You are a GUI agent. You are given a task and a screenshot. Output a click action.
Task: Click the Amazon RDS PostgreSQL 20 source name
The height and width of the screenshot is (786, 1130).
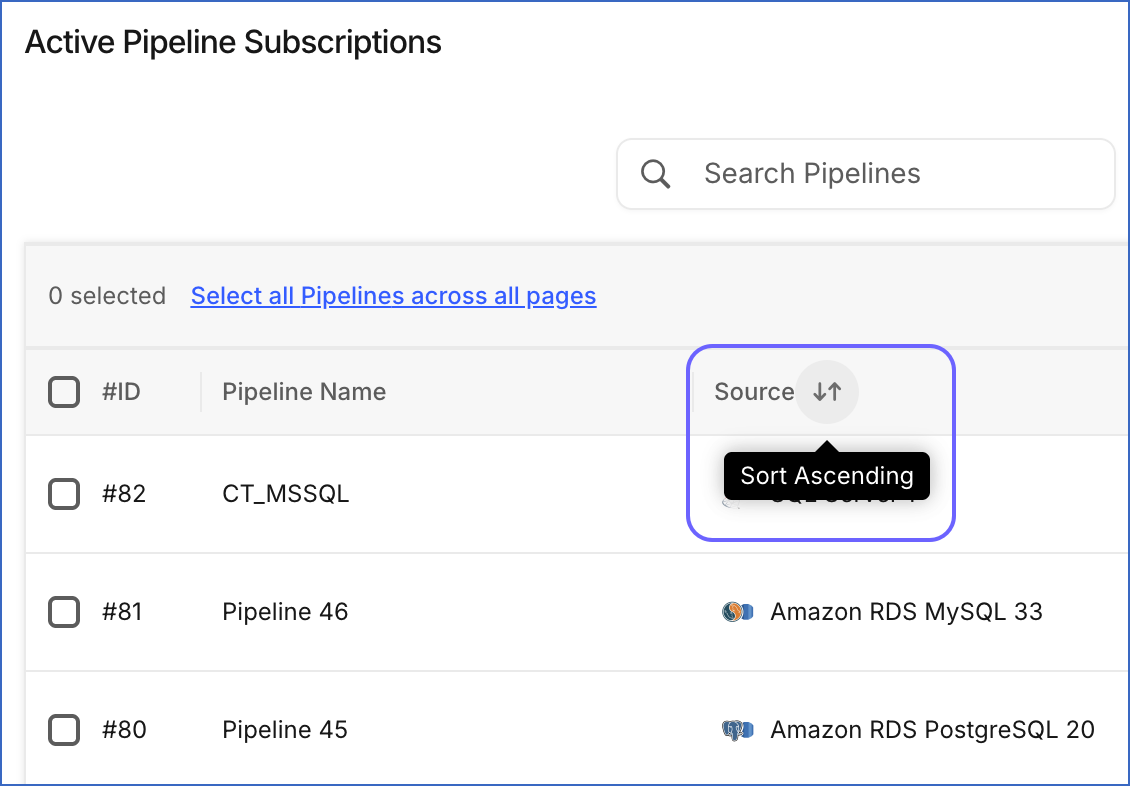[933, 730]
